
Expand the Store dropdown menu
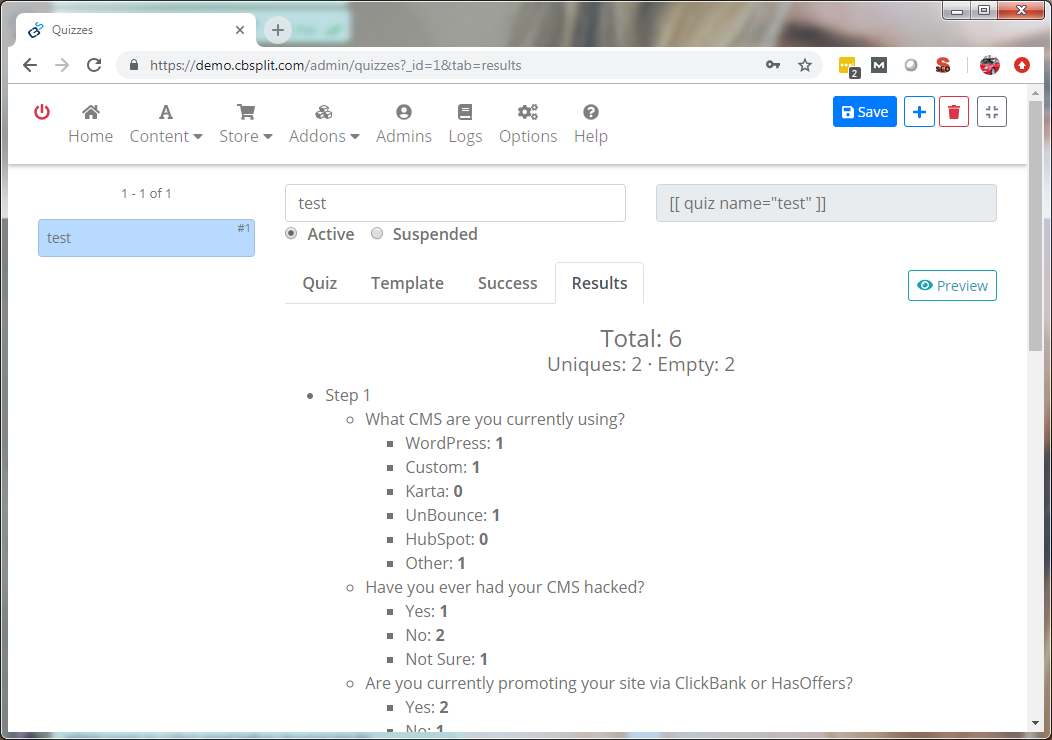(x=246, y=124)
